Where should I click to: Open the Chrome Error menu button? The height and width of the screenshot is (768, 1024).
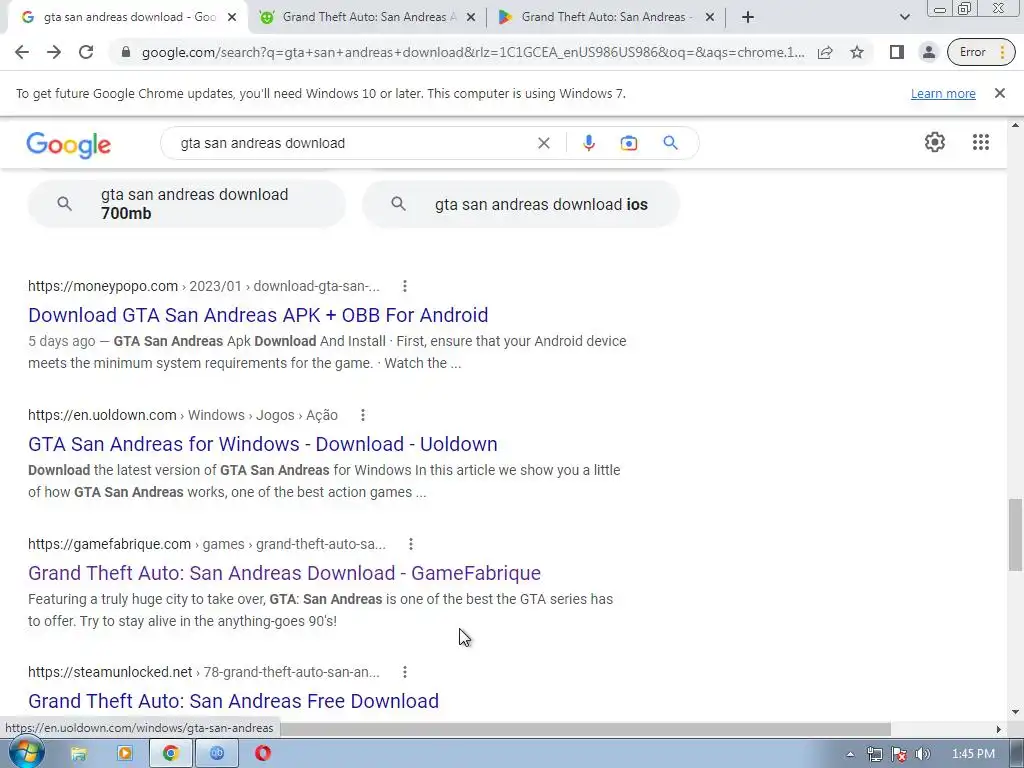982,52
